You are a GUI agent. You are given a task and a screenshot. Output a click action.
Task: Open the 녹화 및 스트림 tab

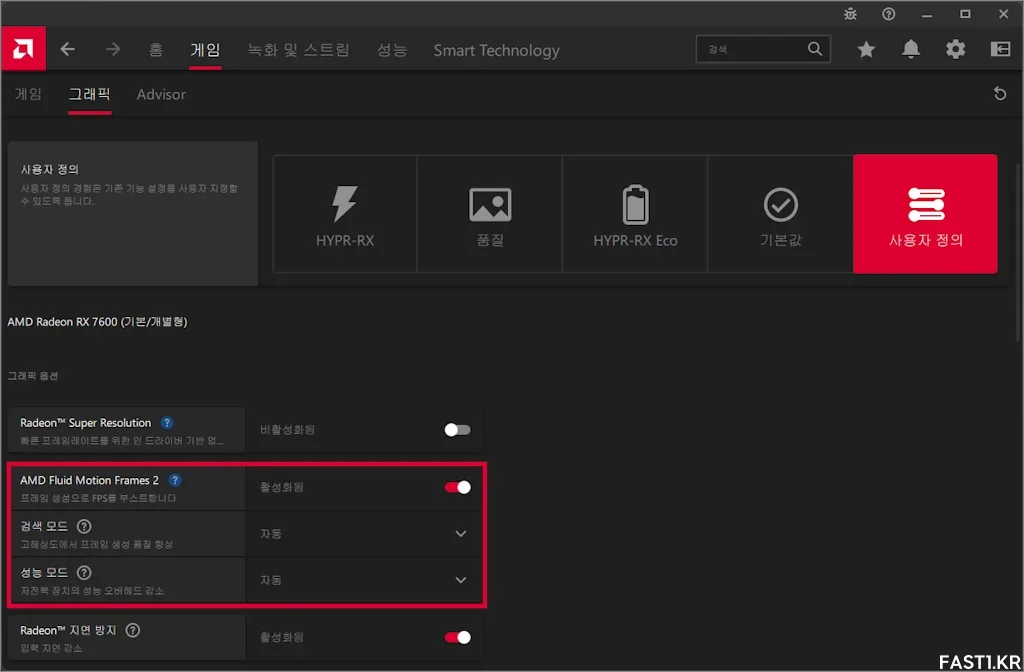pyautogui.click(x=298, y=50)
